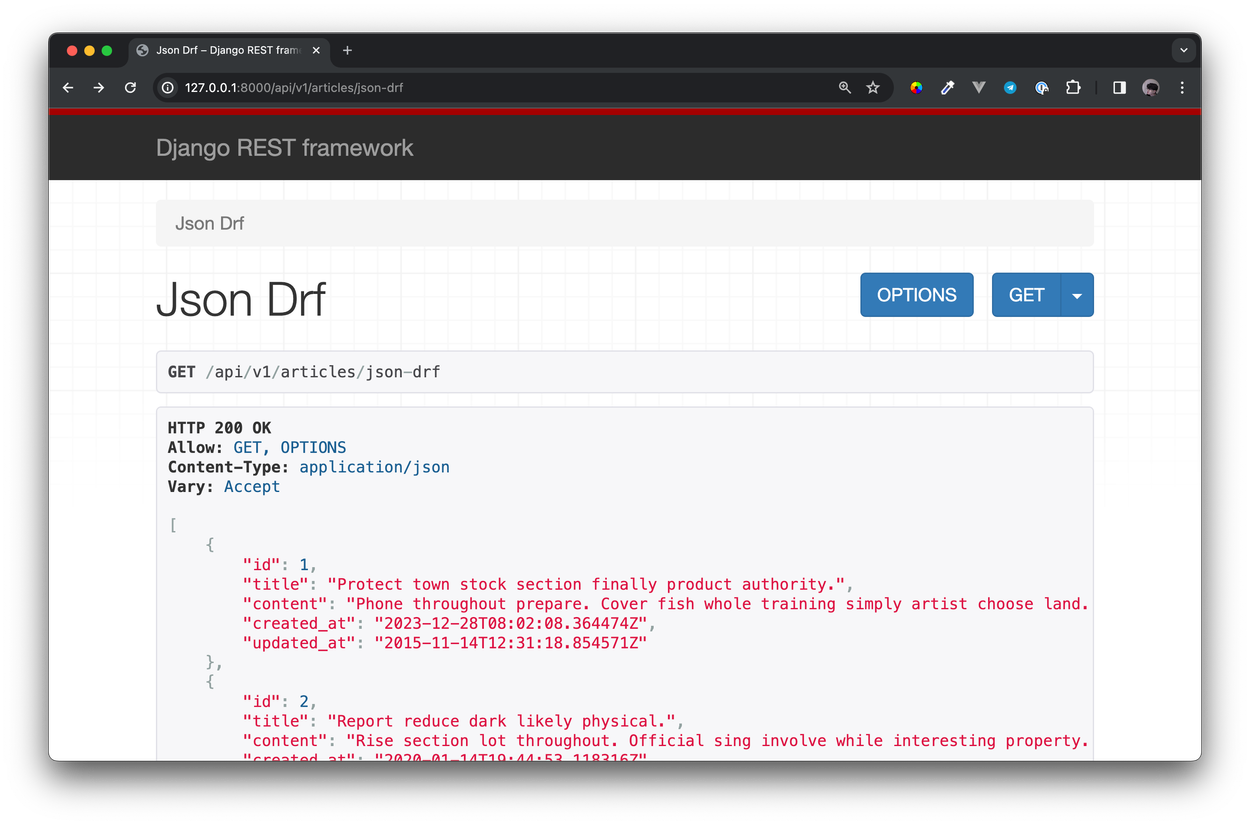This screenshot has height=825, width=1250.
Task: Click the Content-Type application/json value
Action: (374, 467)
